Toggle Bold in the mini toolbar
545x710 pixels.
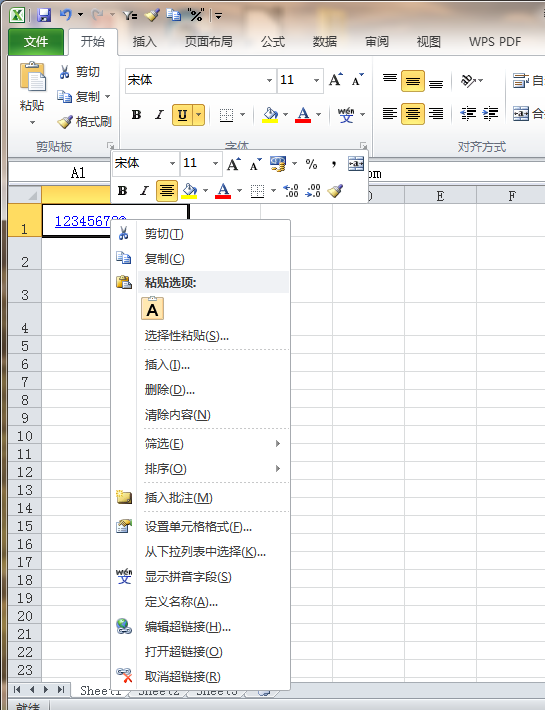(x=122, y=191)
